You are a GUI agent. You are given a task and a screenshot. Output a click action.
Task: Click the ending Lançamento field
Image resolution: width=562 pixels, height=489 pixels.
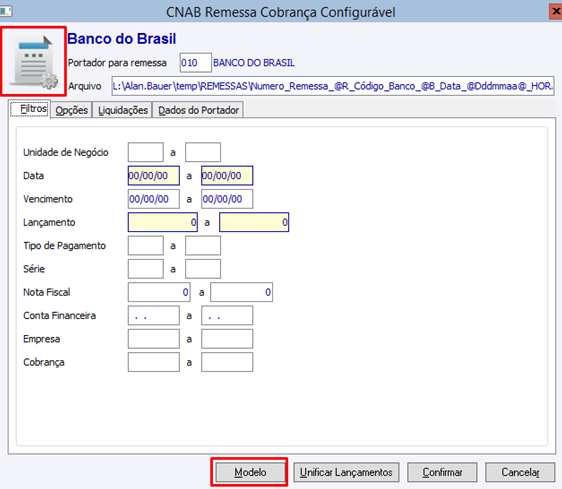click(x=254, y=222)
